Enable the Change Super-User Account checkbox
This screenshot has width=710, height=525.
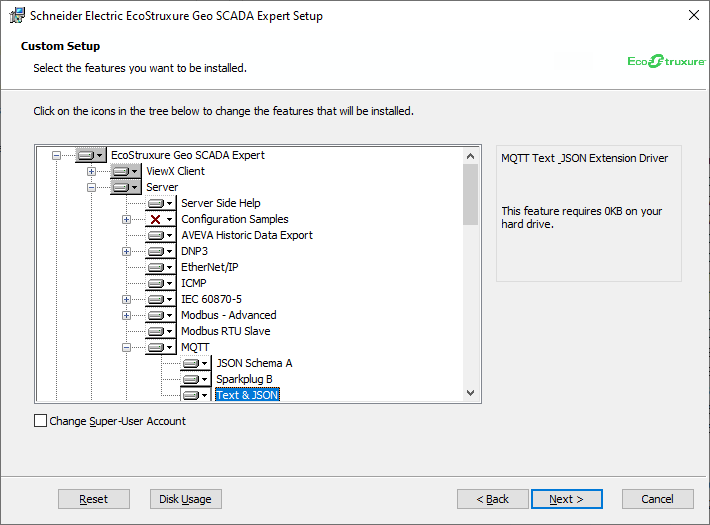pyautogui.click(x=41, y=421)
